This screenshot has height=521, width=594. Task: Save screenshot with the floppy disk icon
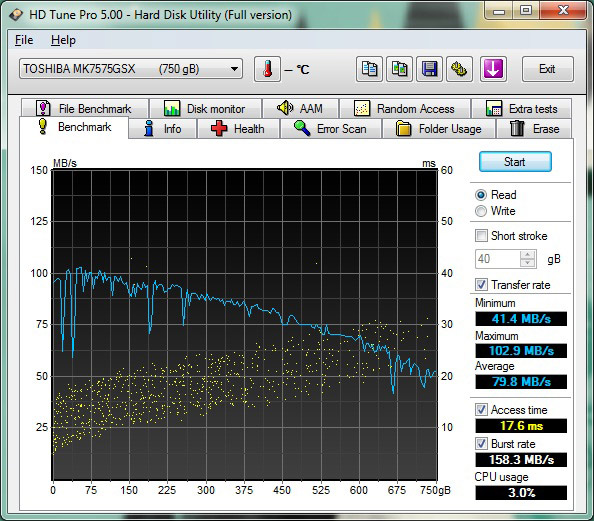tap(429, 69)
